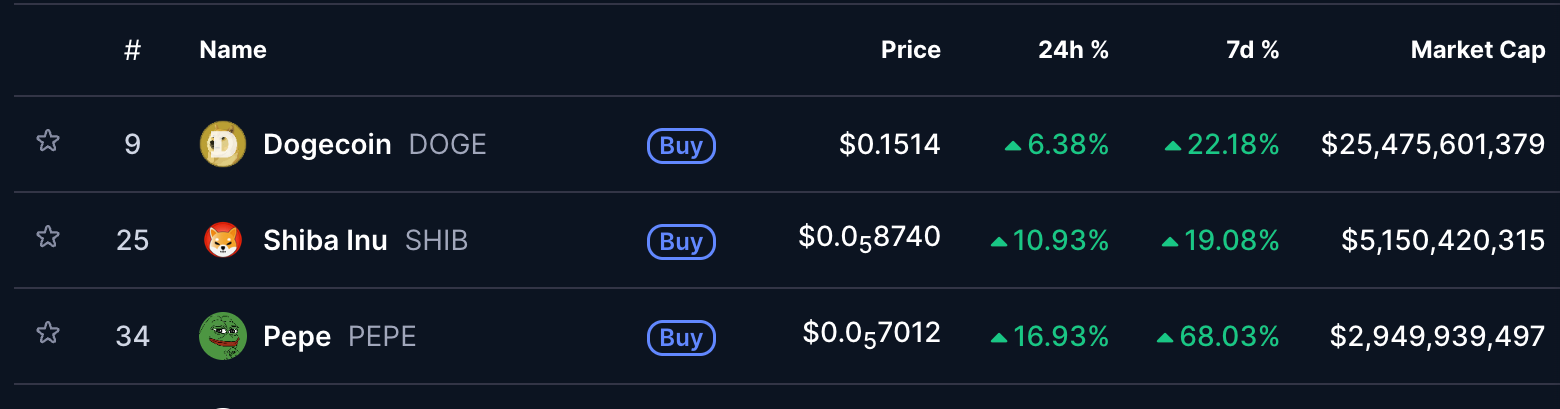Click the DOGE ticker symbol
This screenshot has height=409, width=1560.
pyautogui.click(x=447, y=145)
